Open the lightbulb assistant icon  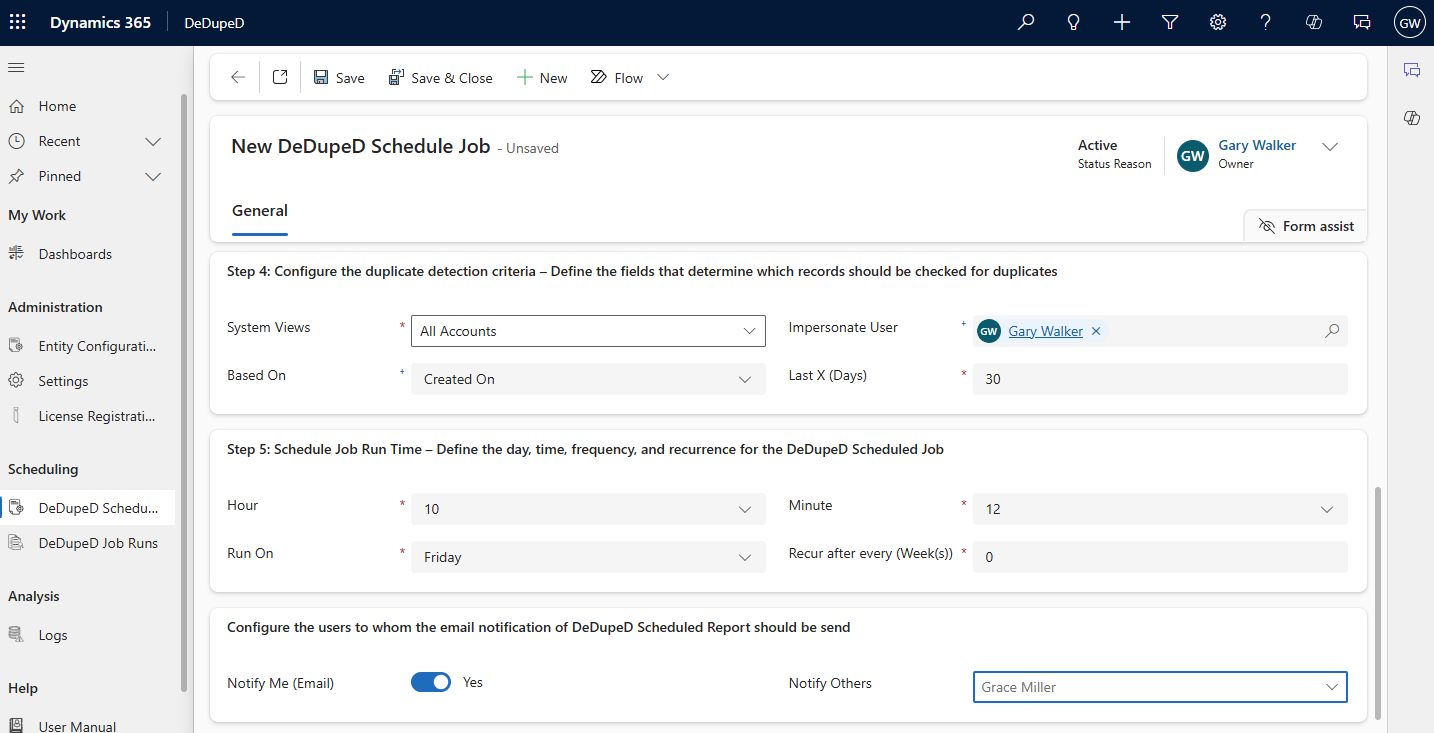1074,22
